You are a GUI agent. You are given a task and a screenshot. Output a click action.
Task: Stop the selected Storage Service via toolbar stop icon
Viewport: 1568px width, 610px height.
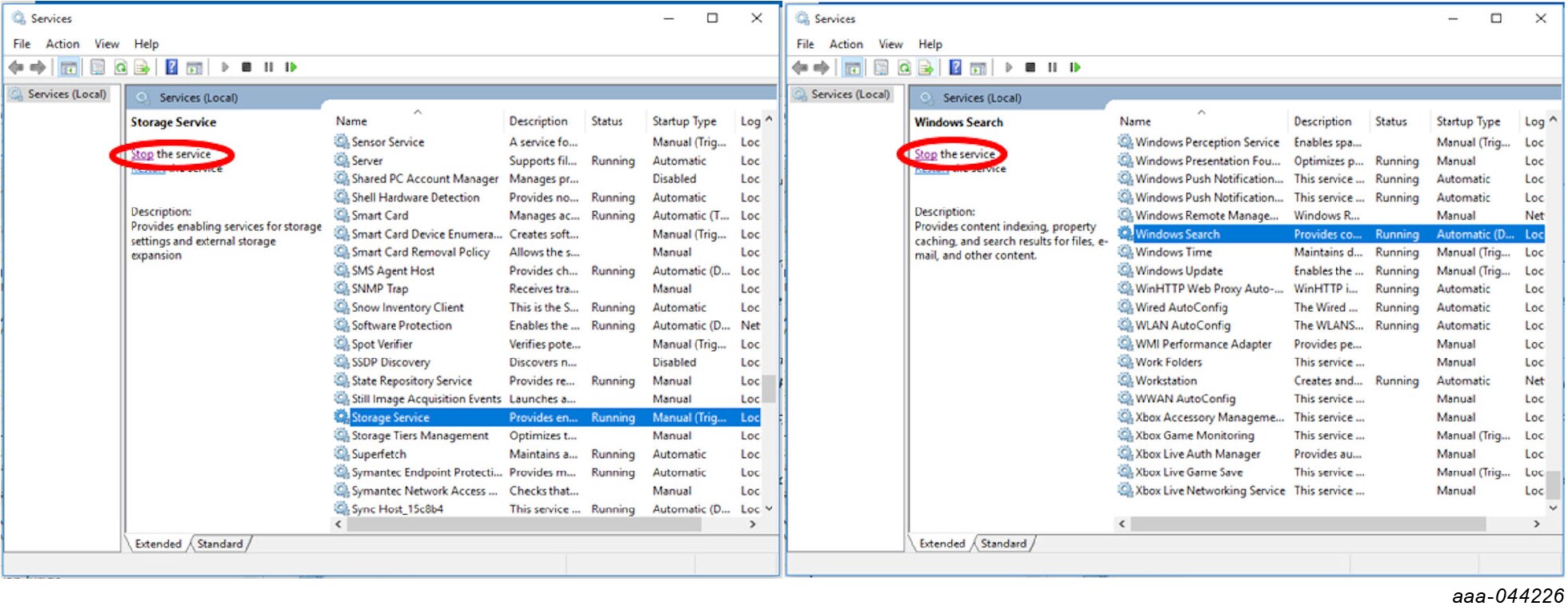(246, 67)
